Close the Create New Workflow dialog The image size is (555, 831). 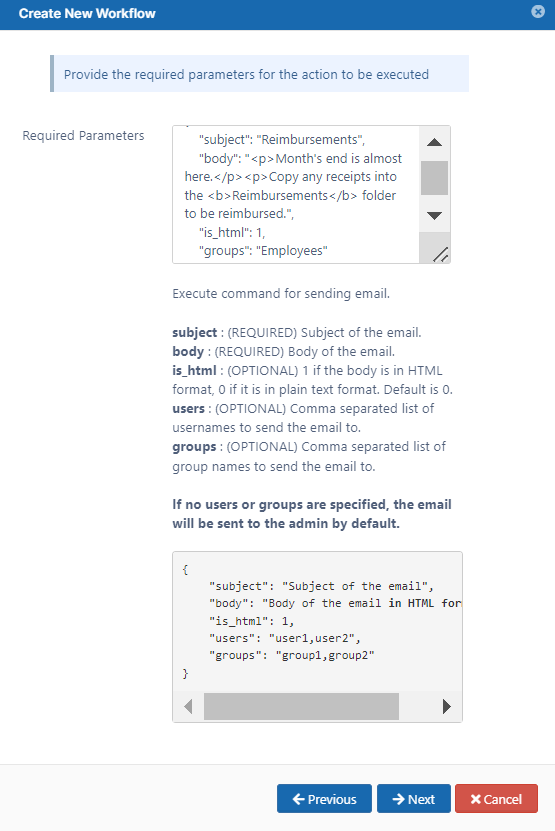pos(538,12)
